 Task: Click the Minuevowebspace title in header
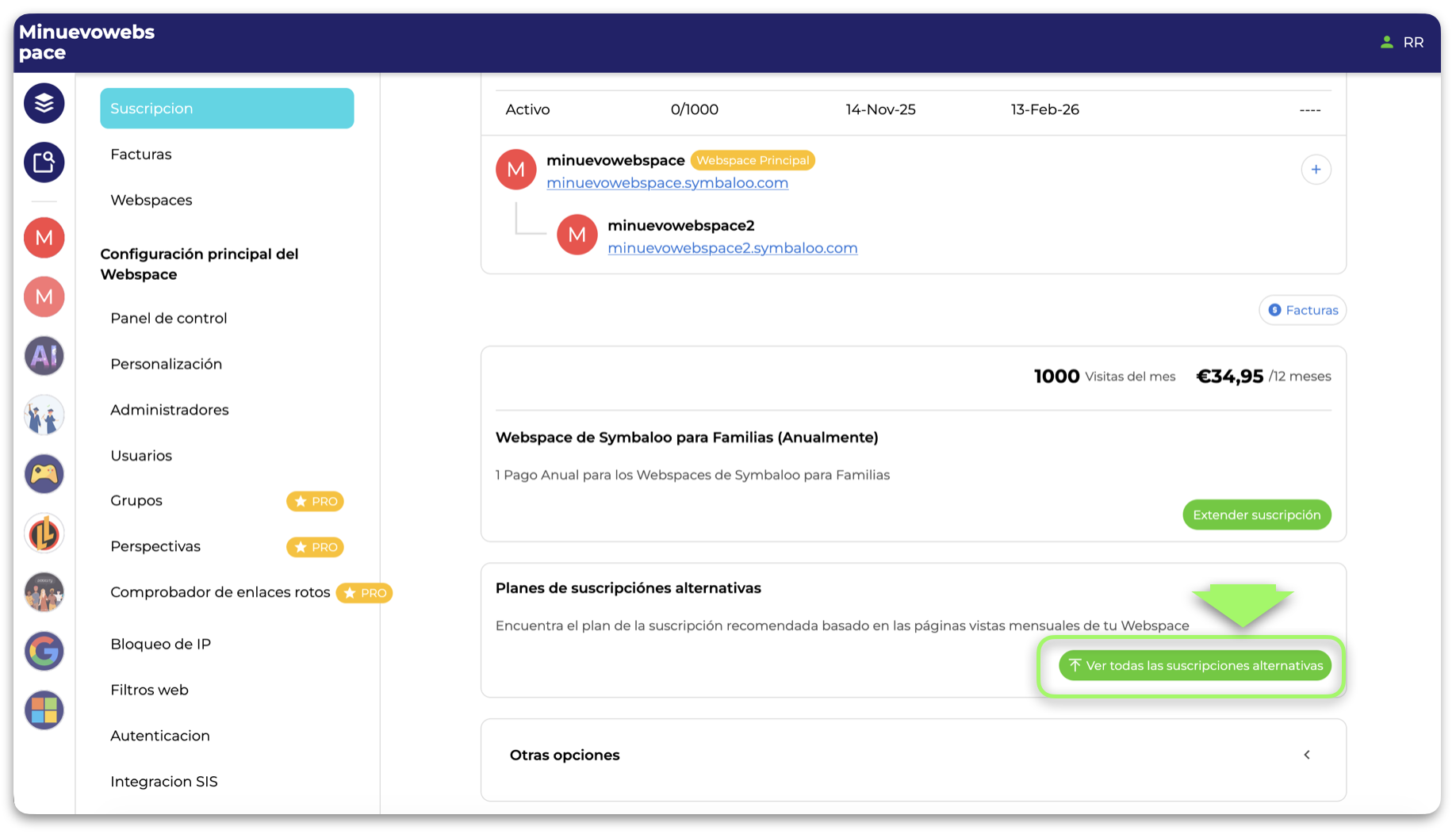[x=86, y=43]
